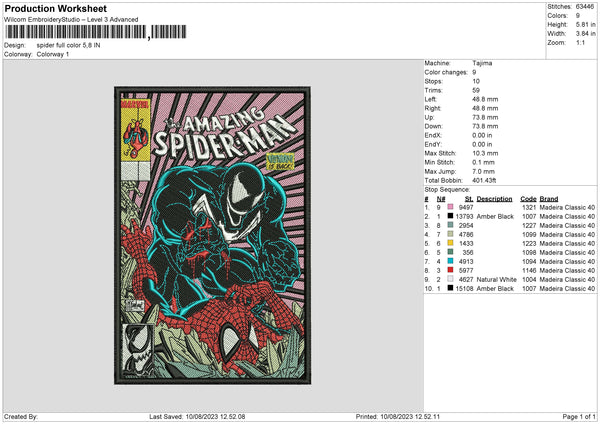Click the Last Saved timestamp '10/08/2023 12.52.08'
The image size is (600, 424).
(x=215, y=416)
